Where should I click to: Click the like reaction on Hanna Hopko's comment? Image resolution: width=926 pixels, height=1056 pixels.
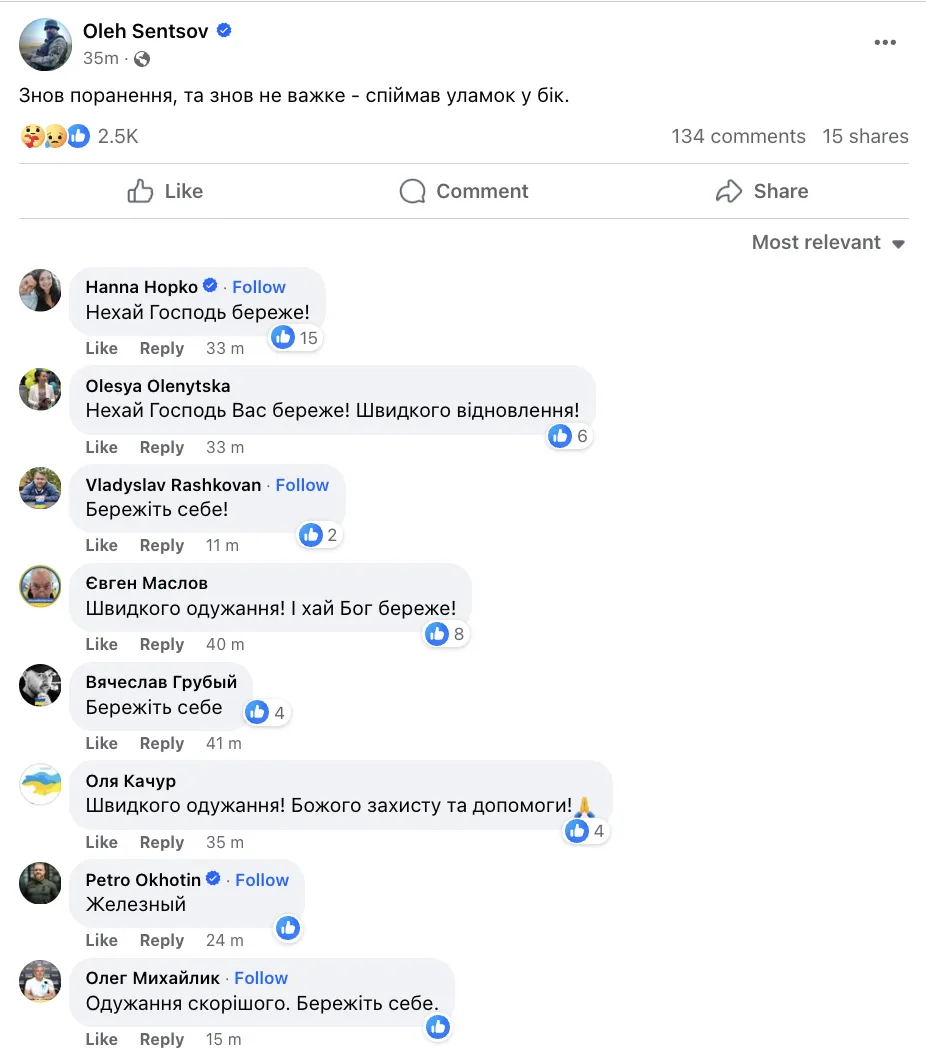point(284,337)
